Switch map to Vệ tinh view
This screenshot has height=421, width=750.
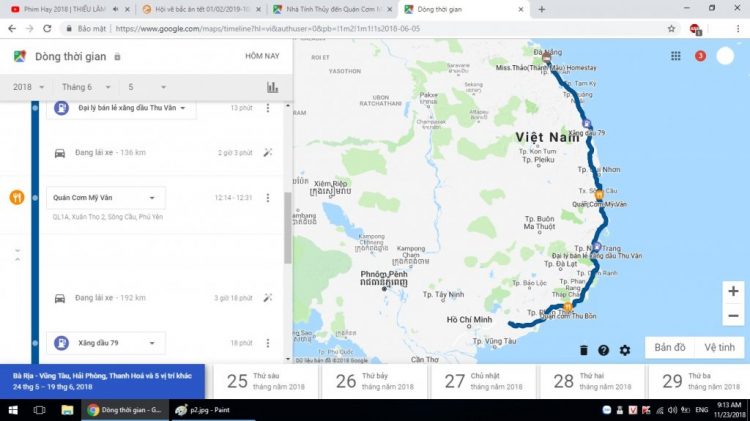719,347
